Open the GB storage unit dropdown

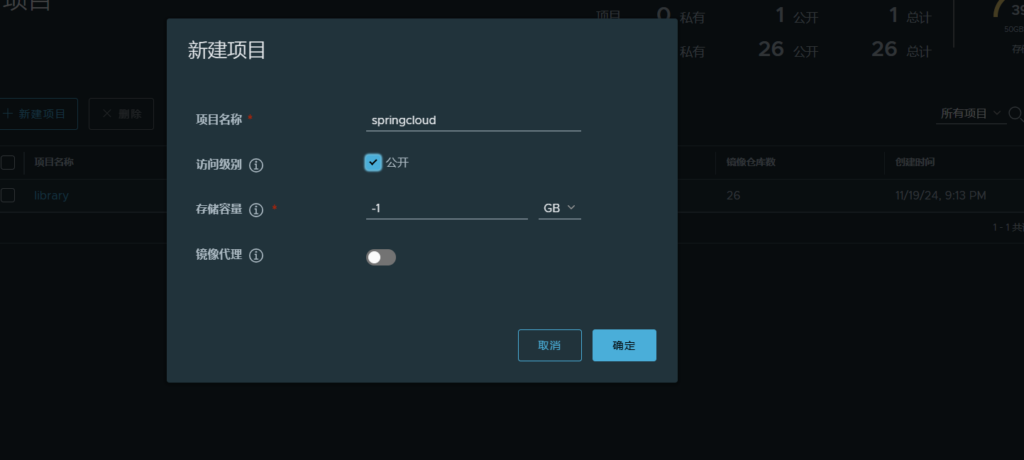pos(559,208)
